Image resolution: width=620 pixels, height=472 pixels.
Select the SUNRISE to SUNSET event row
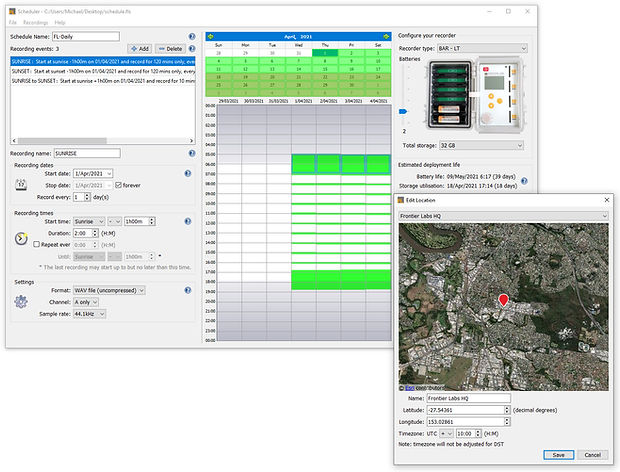(103, 81)
